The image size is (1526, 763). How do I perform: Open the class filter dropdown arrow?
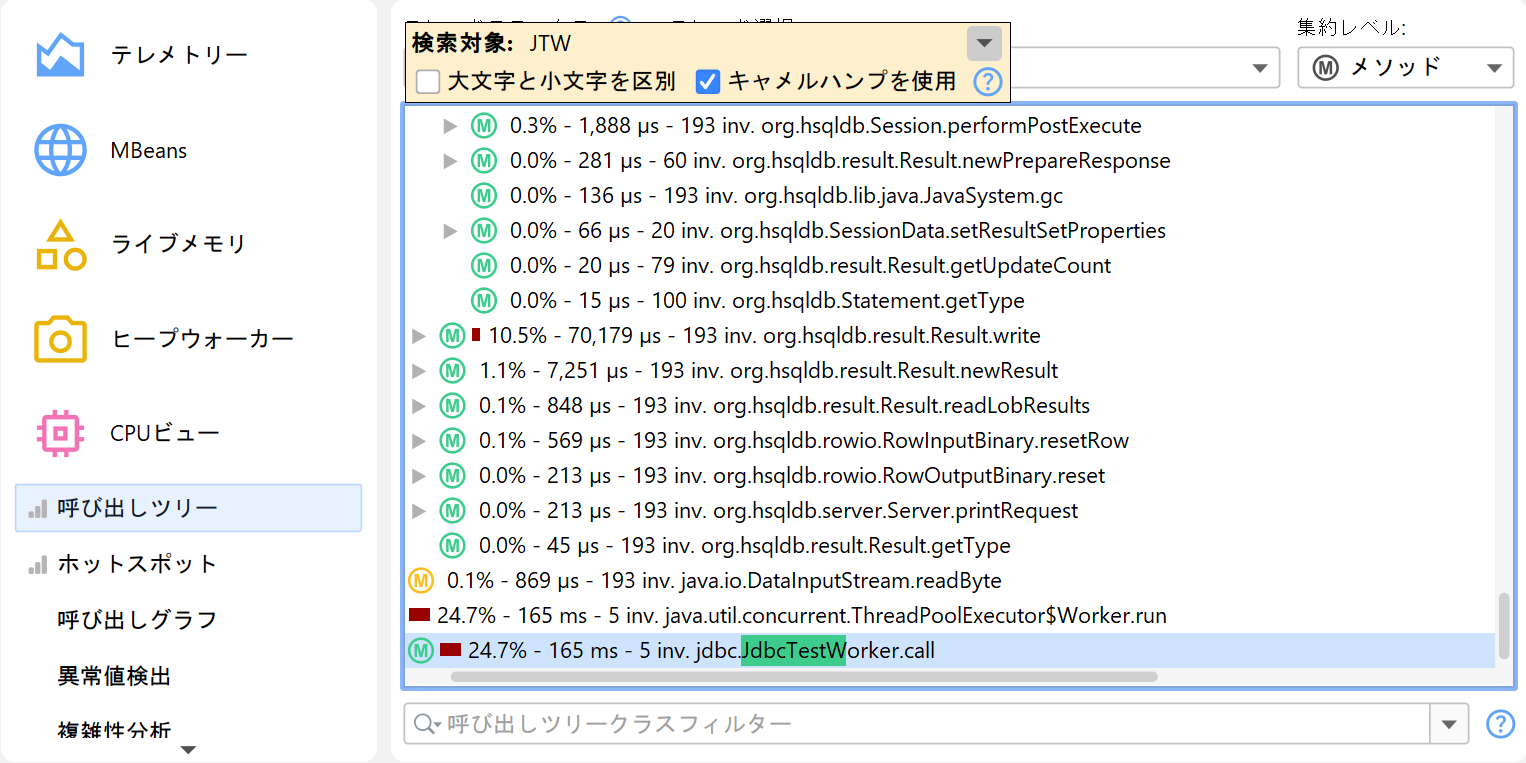(x=1450, y=724)
